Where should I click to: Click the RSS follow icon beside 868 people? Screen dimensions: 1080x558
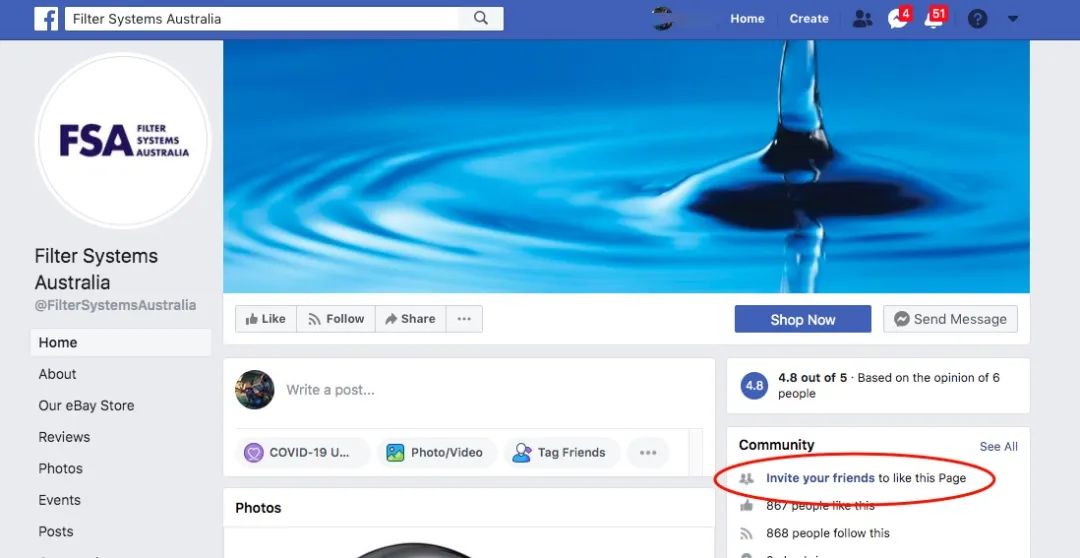746,533
